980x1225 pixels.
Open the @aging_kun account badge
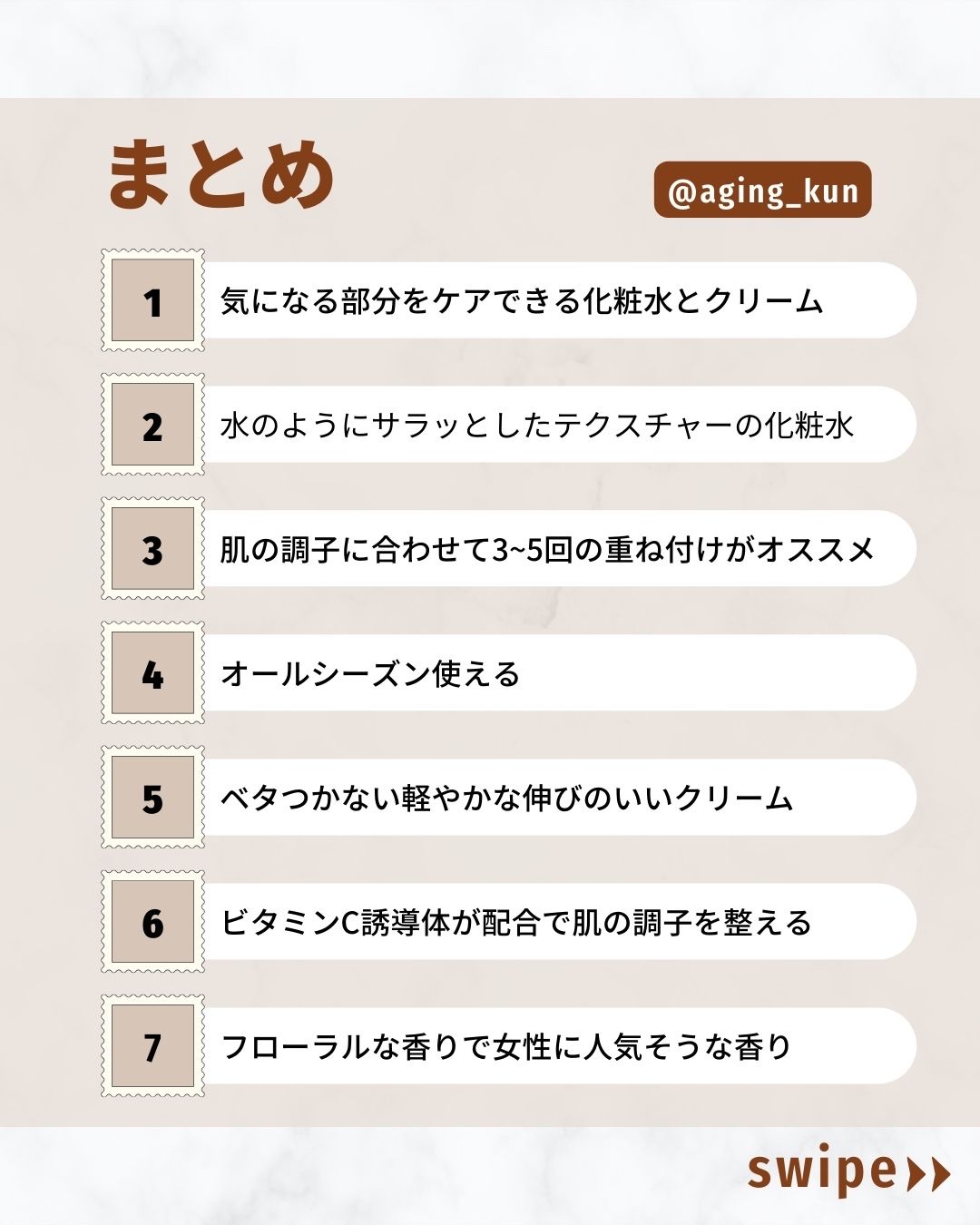[762, 191]
